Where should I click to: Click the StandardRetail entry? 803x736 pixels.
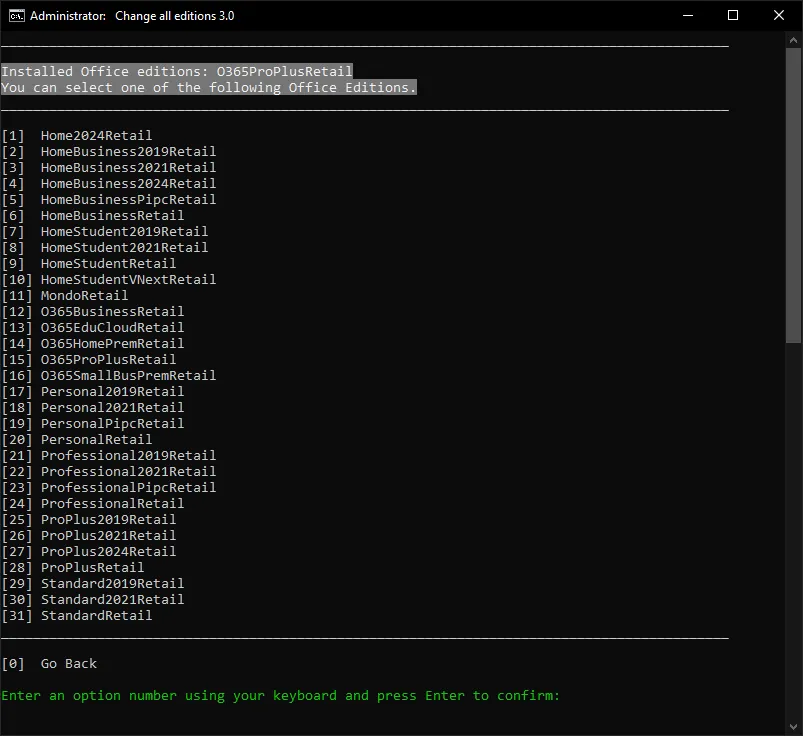point(96,616)
